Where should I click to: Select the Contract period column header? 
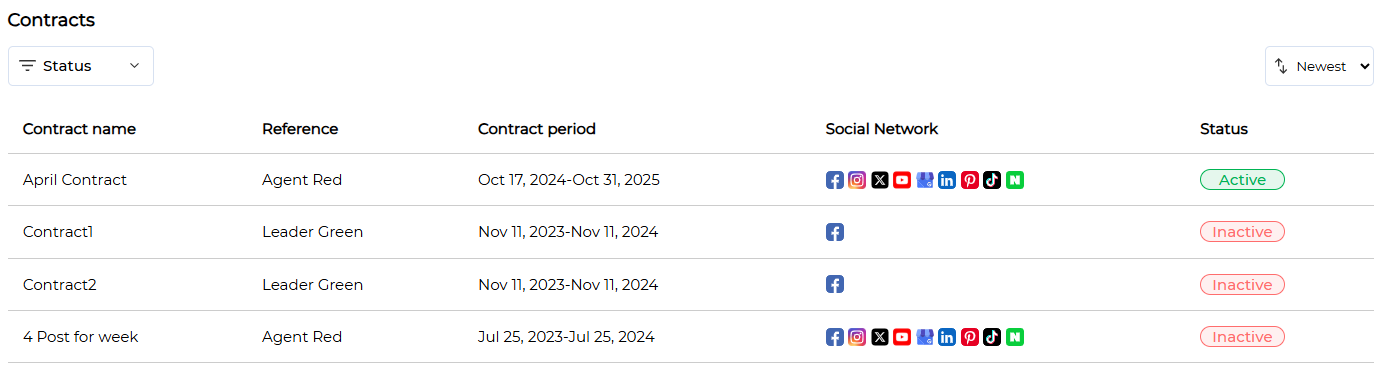pos(537,129)
